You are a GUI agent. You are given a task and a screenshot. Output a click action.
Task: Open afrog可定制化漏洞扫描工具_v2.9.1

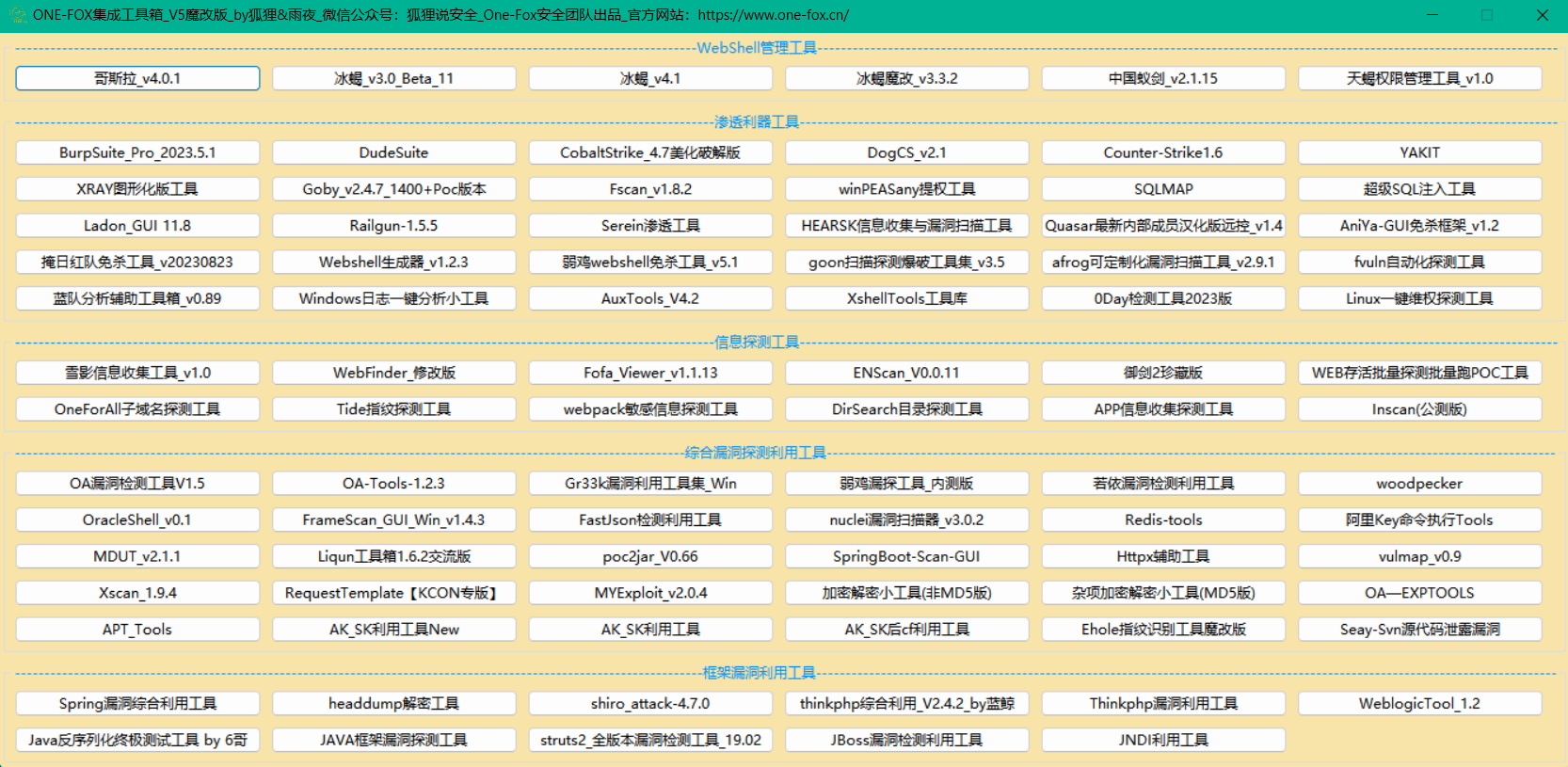1163,263
